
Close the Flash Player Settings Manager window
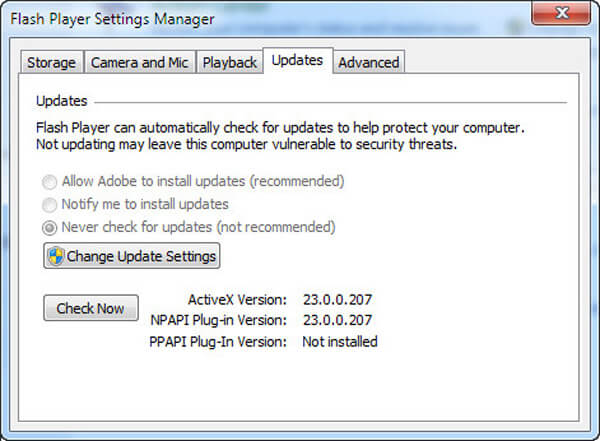(561, 13)
